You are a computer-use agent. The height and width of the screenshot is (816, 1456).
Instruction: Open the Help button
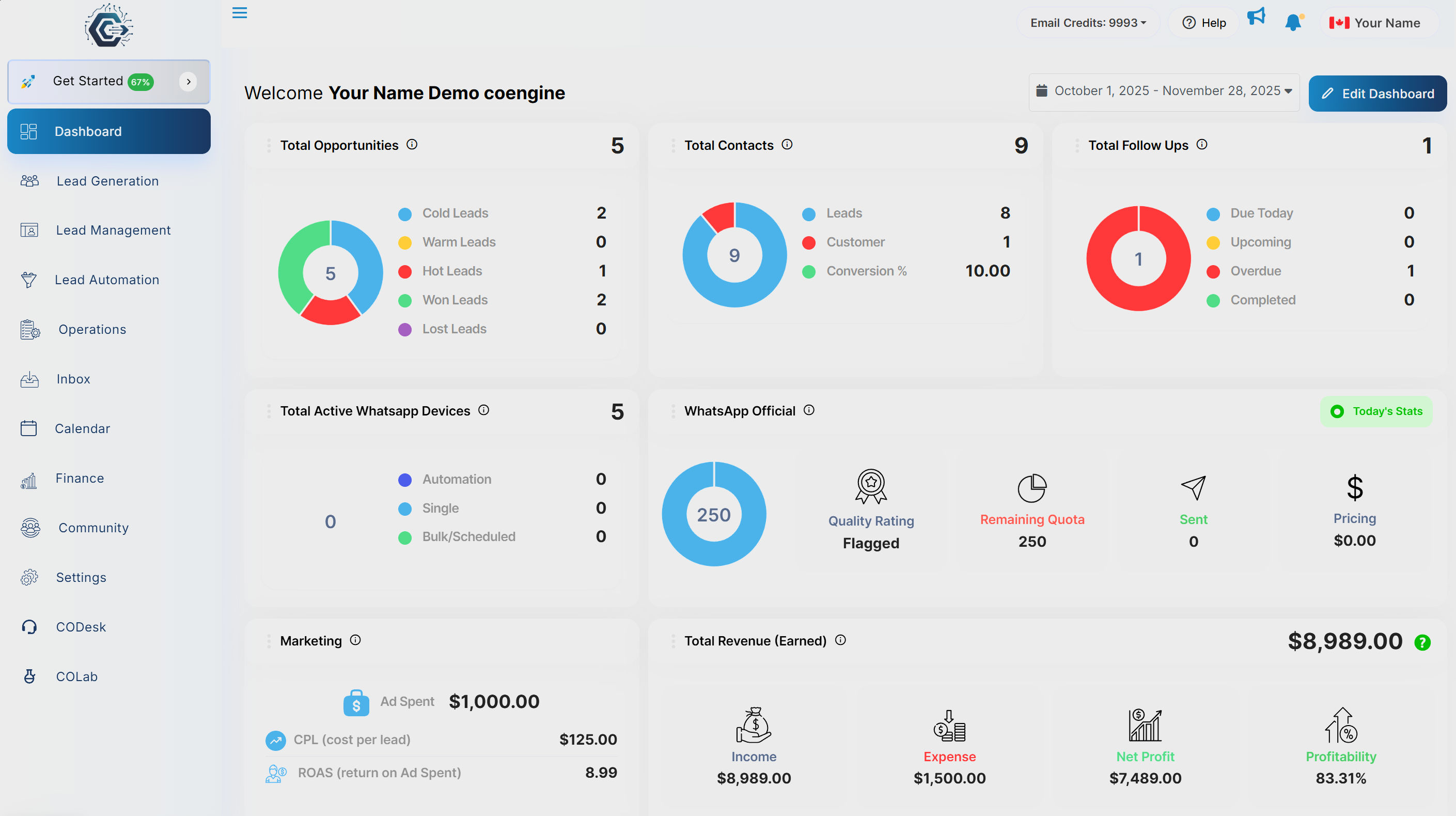coord(1203,22)
